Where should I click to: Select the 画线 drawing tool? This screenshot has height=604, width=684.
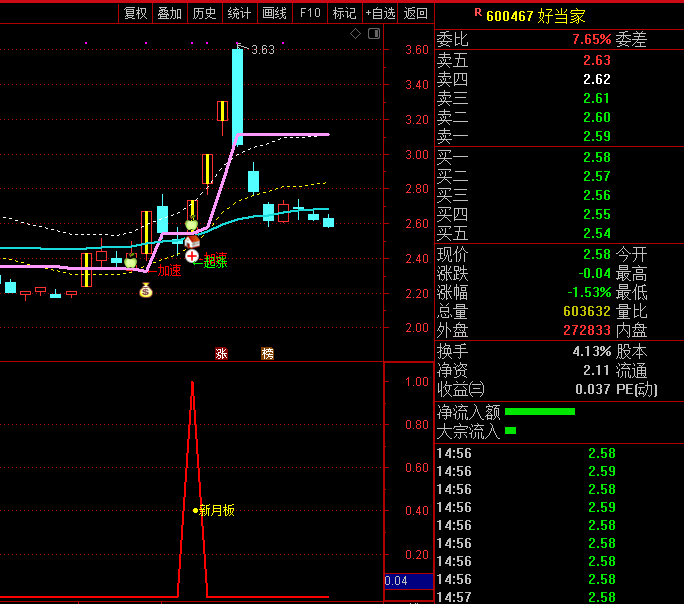(x=274, y=13)
